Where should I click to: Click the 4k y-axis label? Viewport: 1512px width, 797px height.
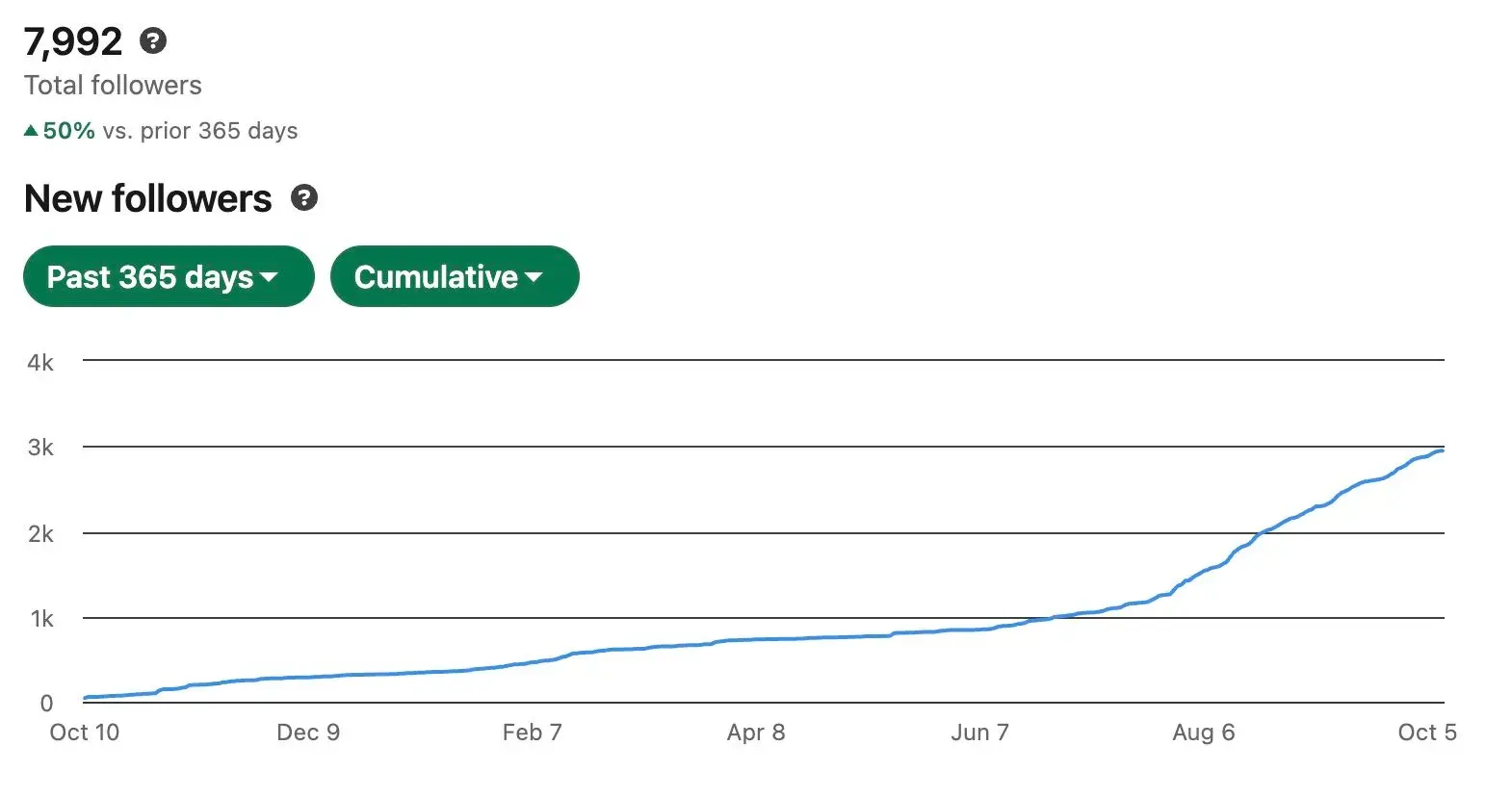pos(40,363)
